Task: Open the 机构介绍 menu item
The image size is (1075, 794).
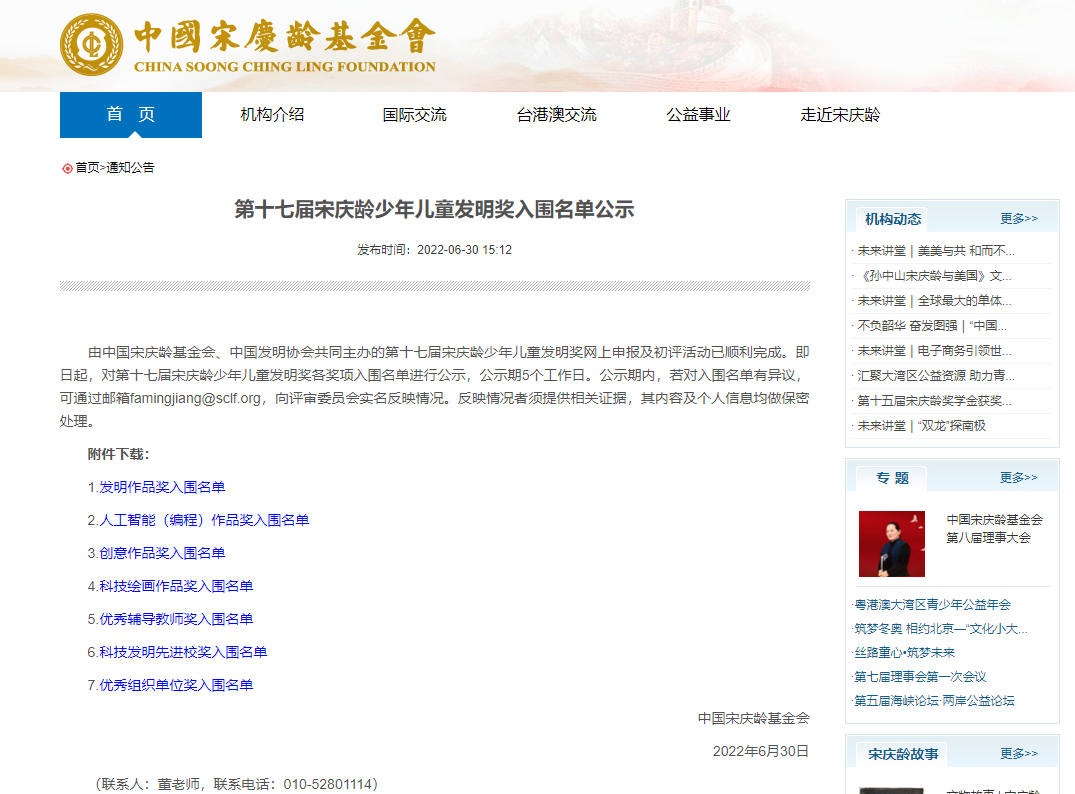Action: 272,115
